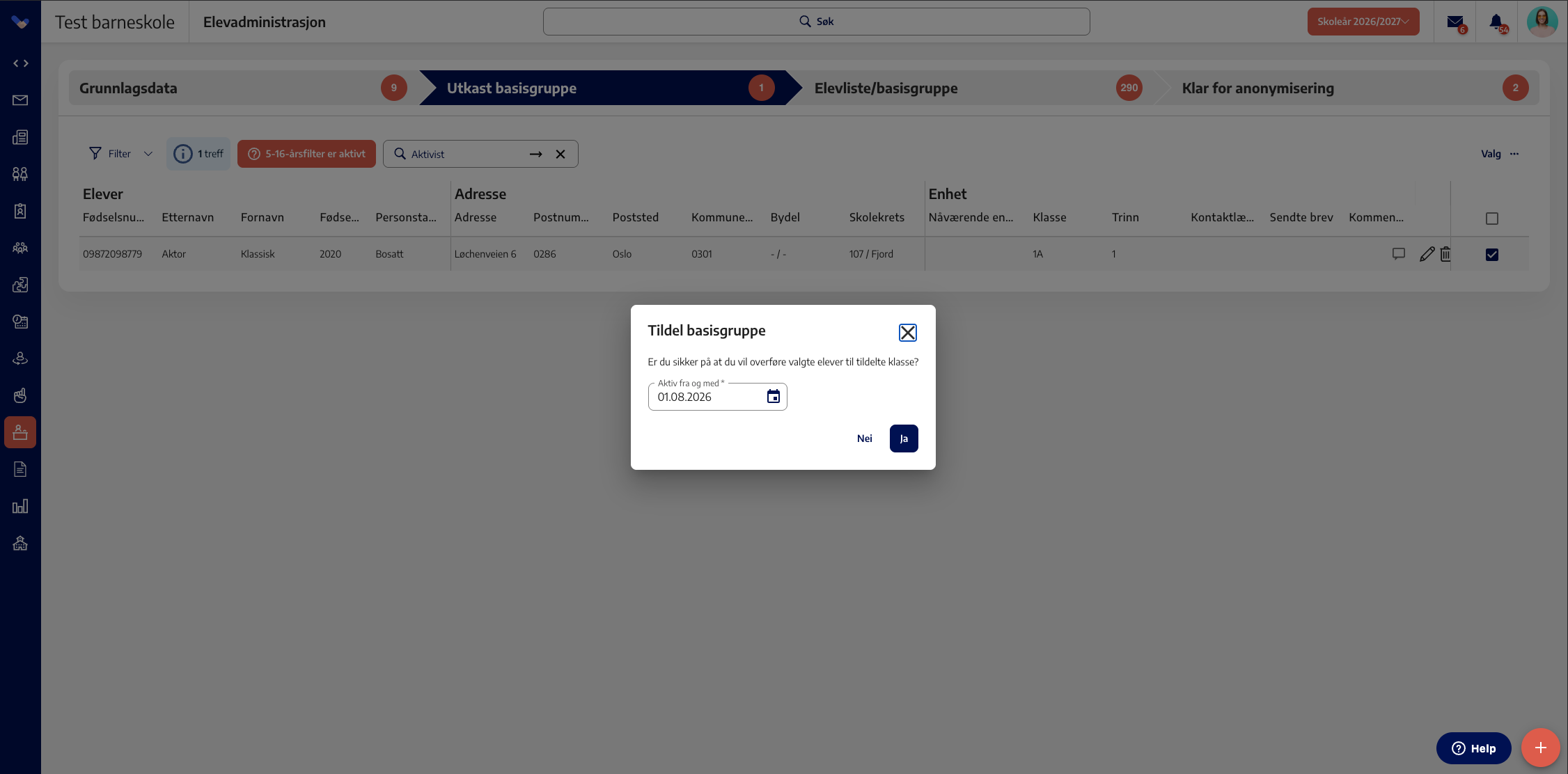Click the Klasse column header
The height and width of the screenshot is (774, 1568).
click(1049, 217)
